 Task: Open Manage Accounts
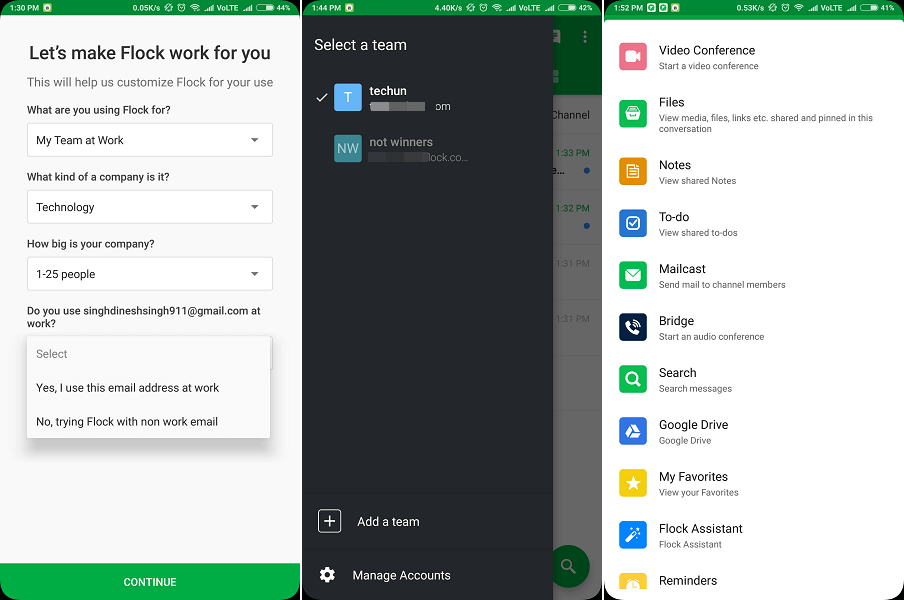point(401,575)
